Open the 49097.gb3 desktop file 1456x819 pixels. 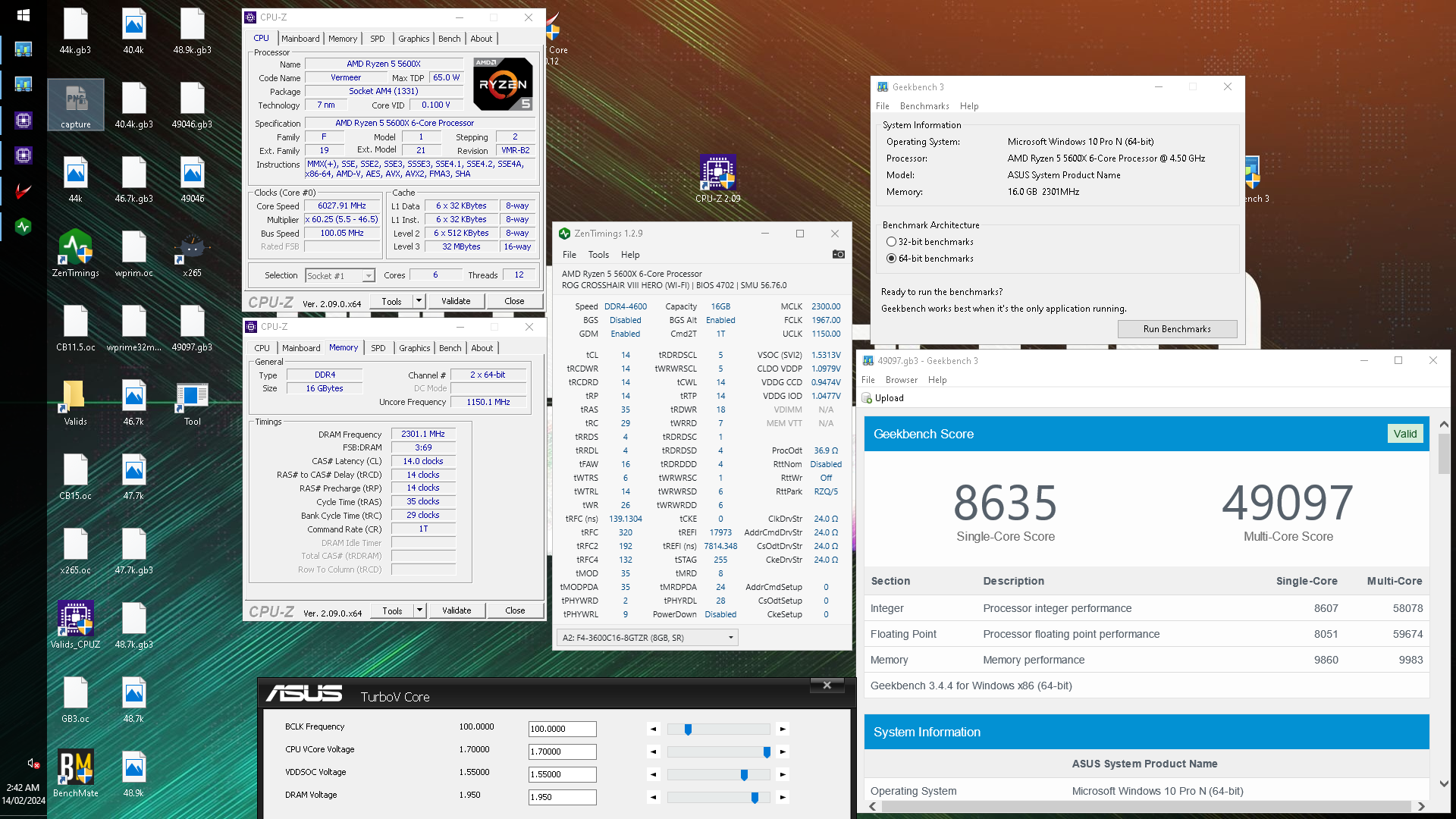click(x=192, y=328)
